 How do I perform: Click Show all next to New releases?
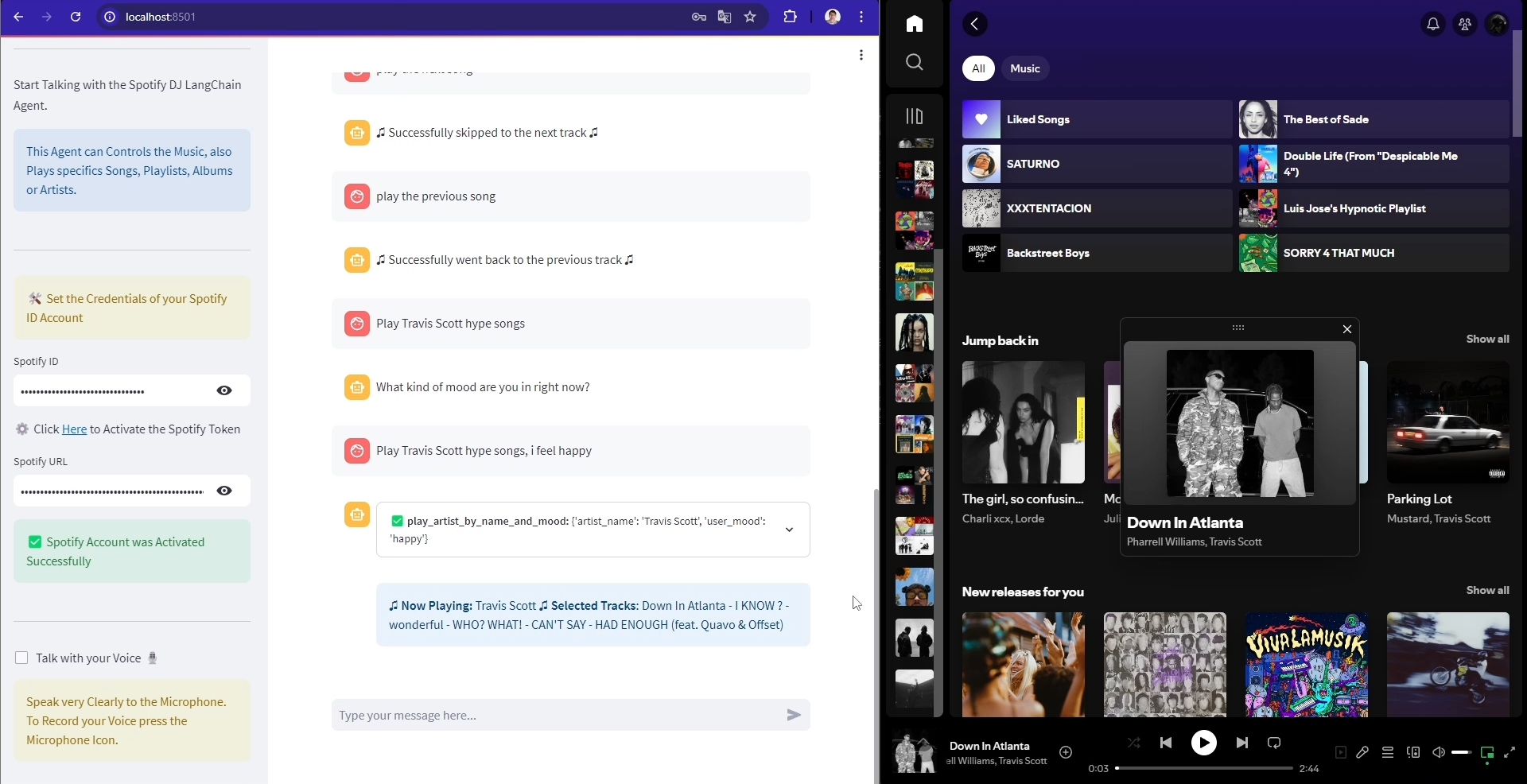(1487, 590)
